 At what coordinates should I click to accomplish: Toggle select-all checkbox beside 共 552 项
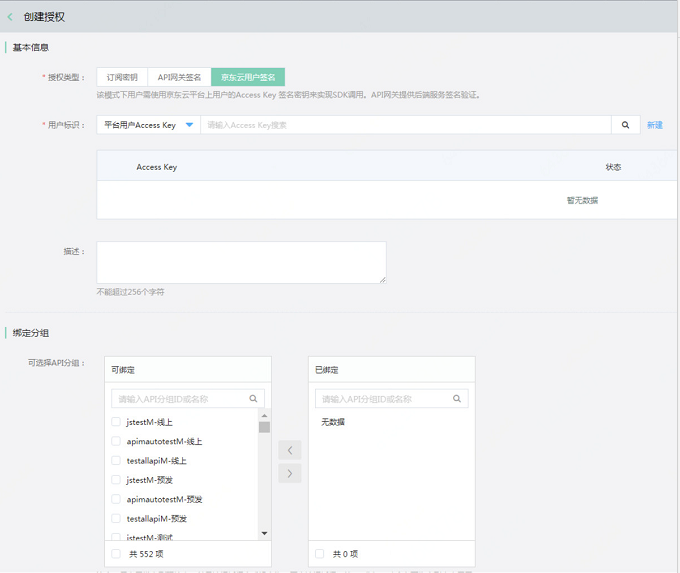pos(116,553)
